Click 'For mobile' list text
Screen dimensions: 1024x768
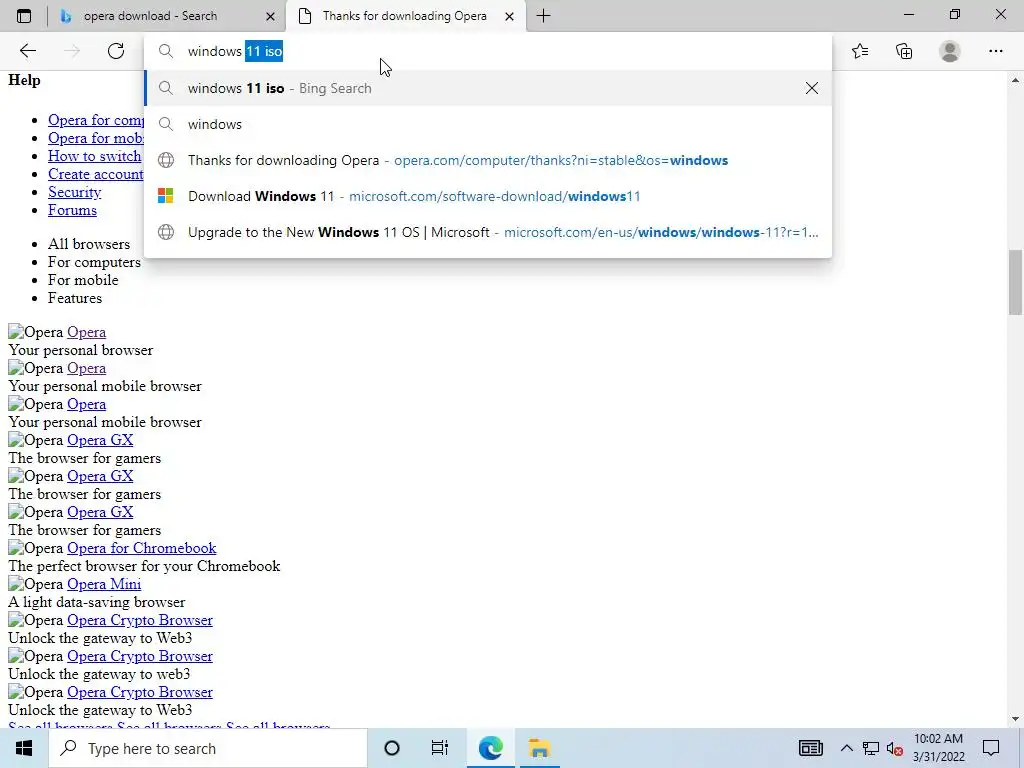pyautogui.click(x=83, y=280)
